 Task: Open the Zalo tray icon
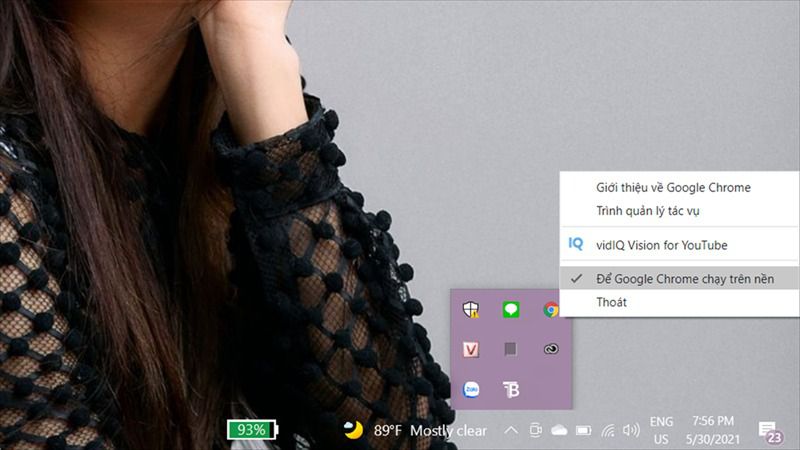pyautogui.click(x=471, y=390)
